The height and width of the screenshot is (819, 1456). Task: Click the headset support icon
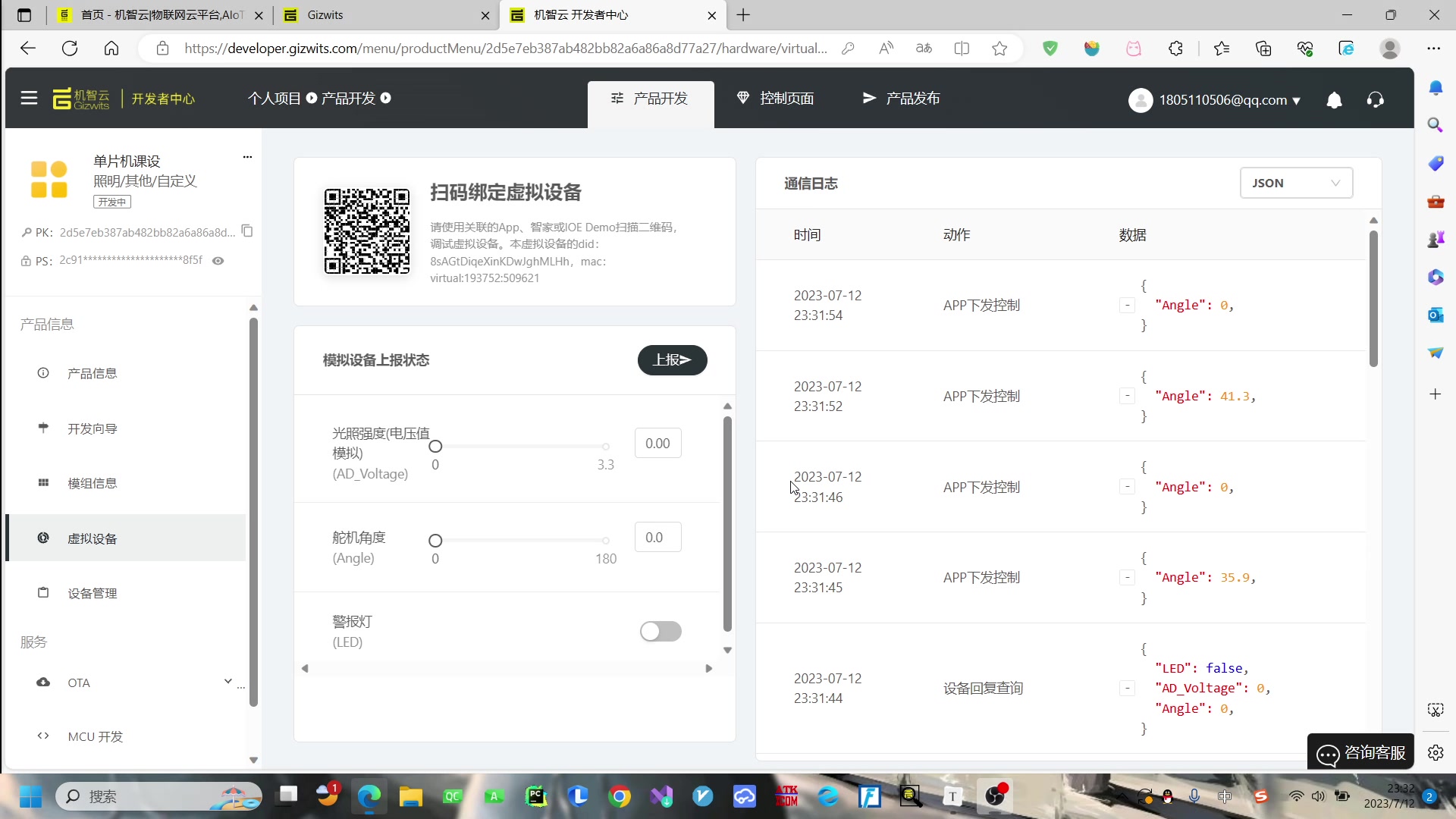(1375, 100)
